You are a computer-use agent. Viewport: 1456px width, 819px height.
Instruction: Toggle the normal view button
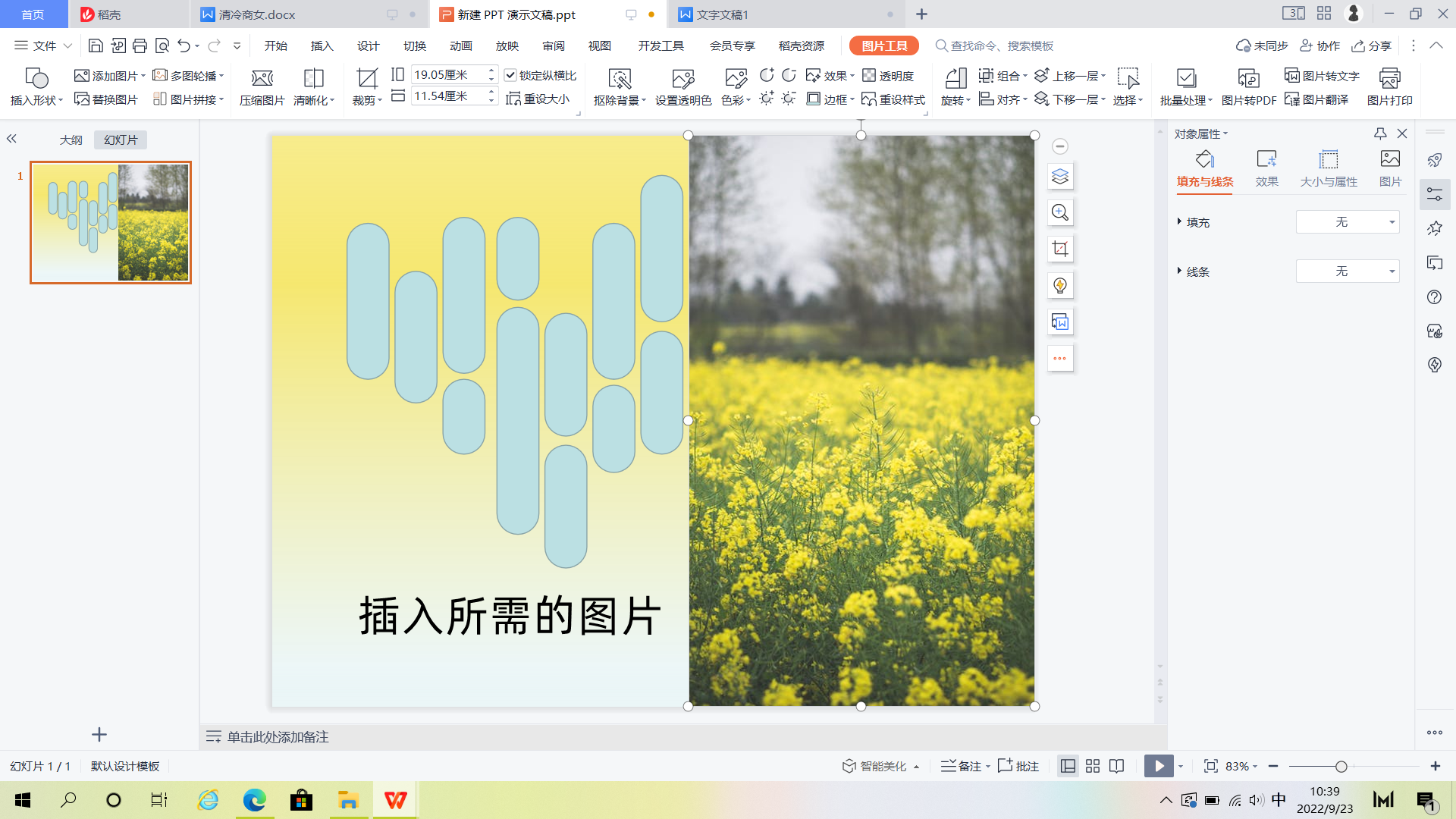click(1068, 766)
